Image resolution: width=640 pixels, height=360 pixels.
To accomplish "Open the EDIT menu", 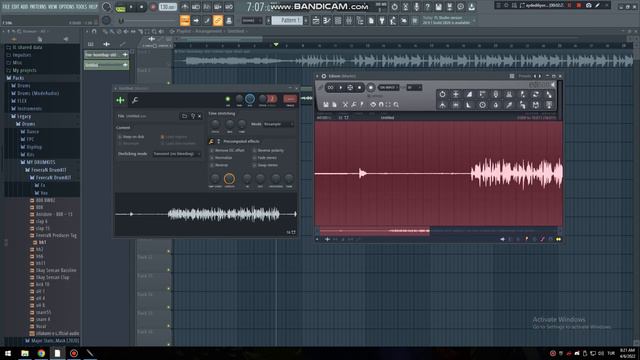I will (16, 7).
